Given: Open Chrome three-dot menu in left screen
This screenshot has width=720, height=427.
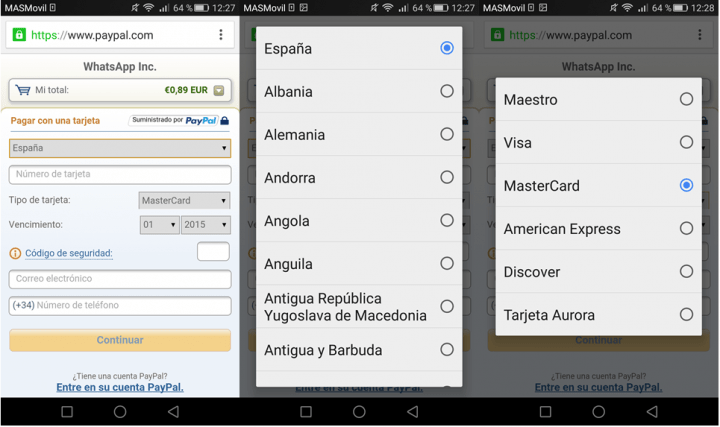Looking at the screenshot, I should pyautogui.click(x=221, y=35).
